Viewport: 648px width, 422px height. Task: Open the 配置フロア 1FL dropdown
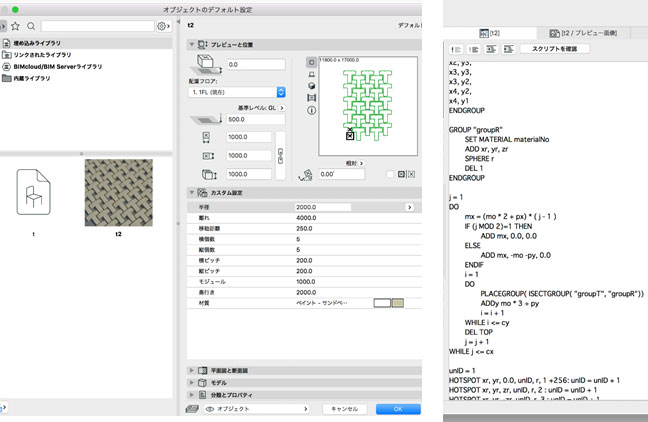tap(238, 92)
